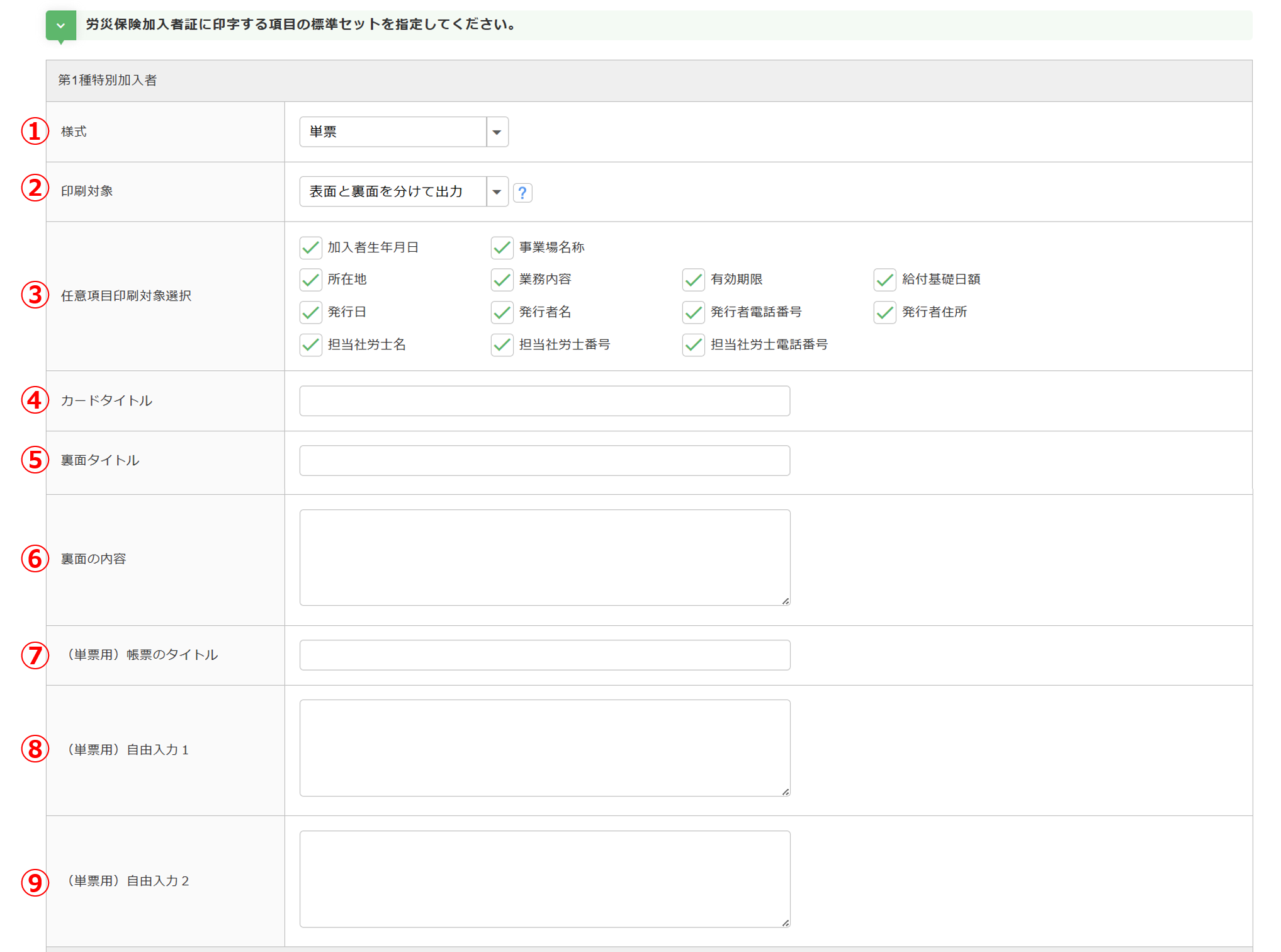This screenshot has width=1281, height=952.
Task: Disable the 給付基礎日額 checkbox
Action: 884,280
